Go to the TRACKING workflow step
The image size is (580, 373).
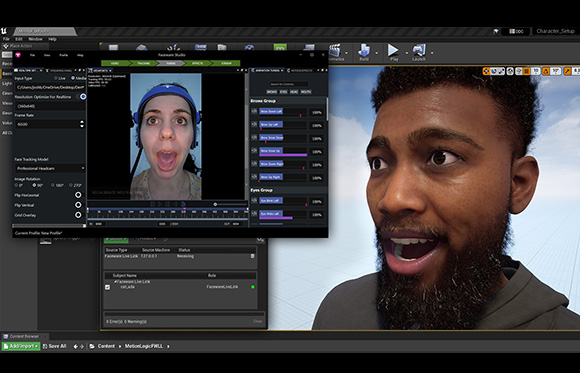tap(144, 63)
